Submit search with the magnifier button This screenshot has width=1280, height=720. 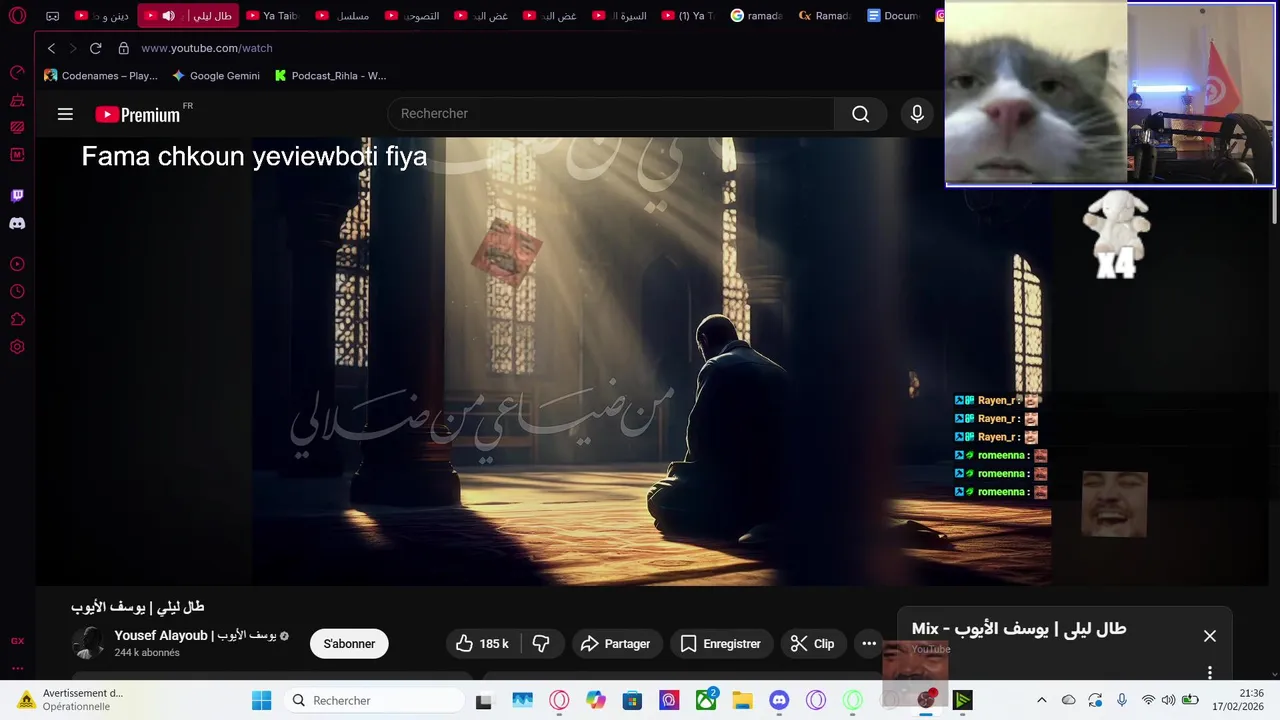tap(860, 114)
